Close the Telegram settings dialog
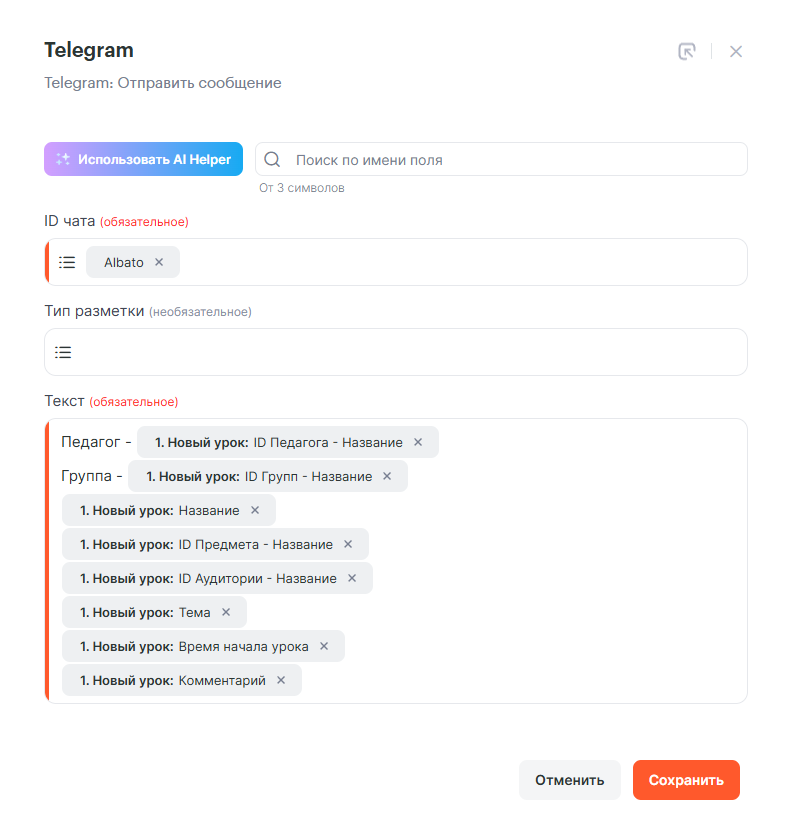 tap(736, 51)
